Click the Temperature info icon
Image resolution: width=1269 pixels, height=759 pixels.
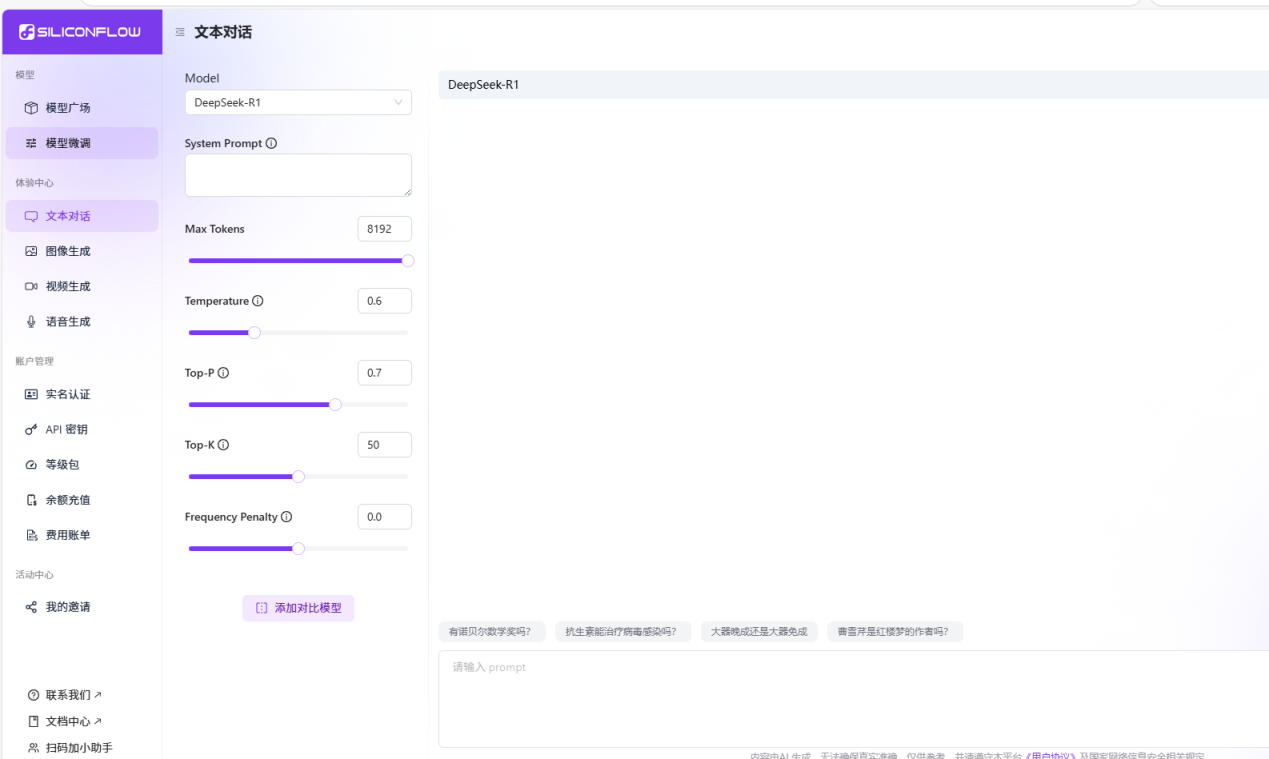[x=258, y=301]
